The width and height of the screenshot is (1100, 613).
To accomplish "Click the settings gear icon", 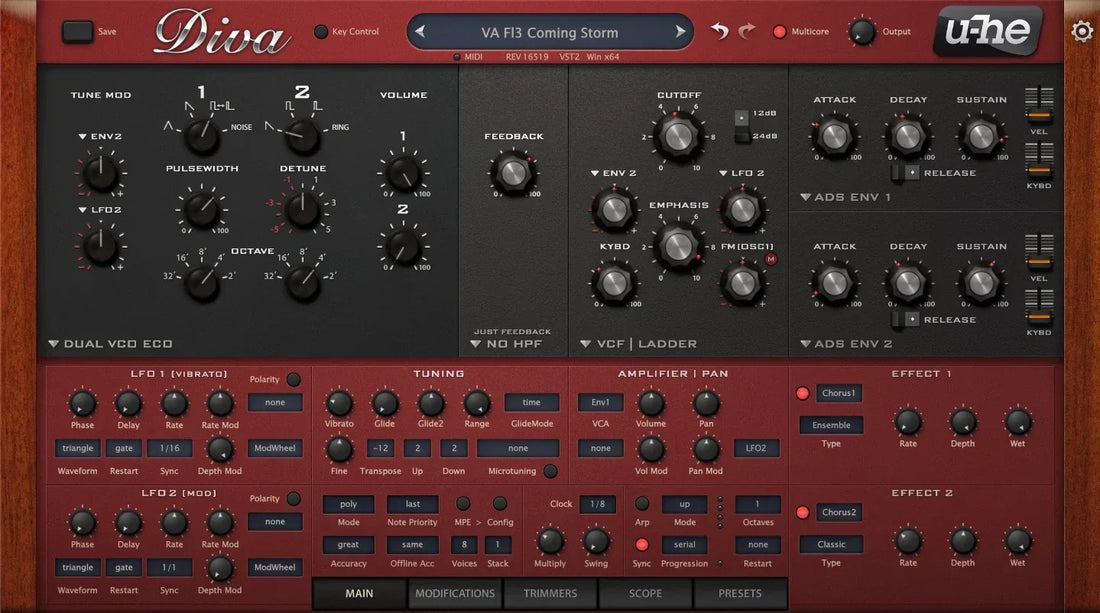I will 1082,31.
